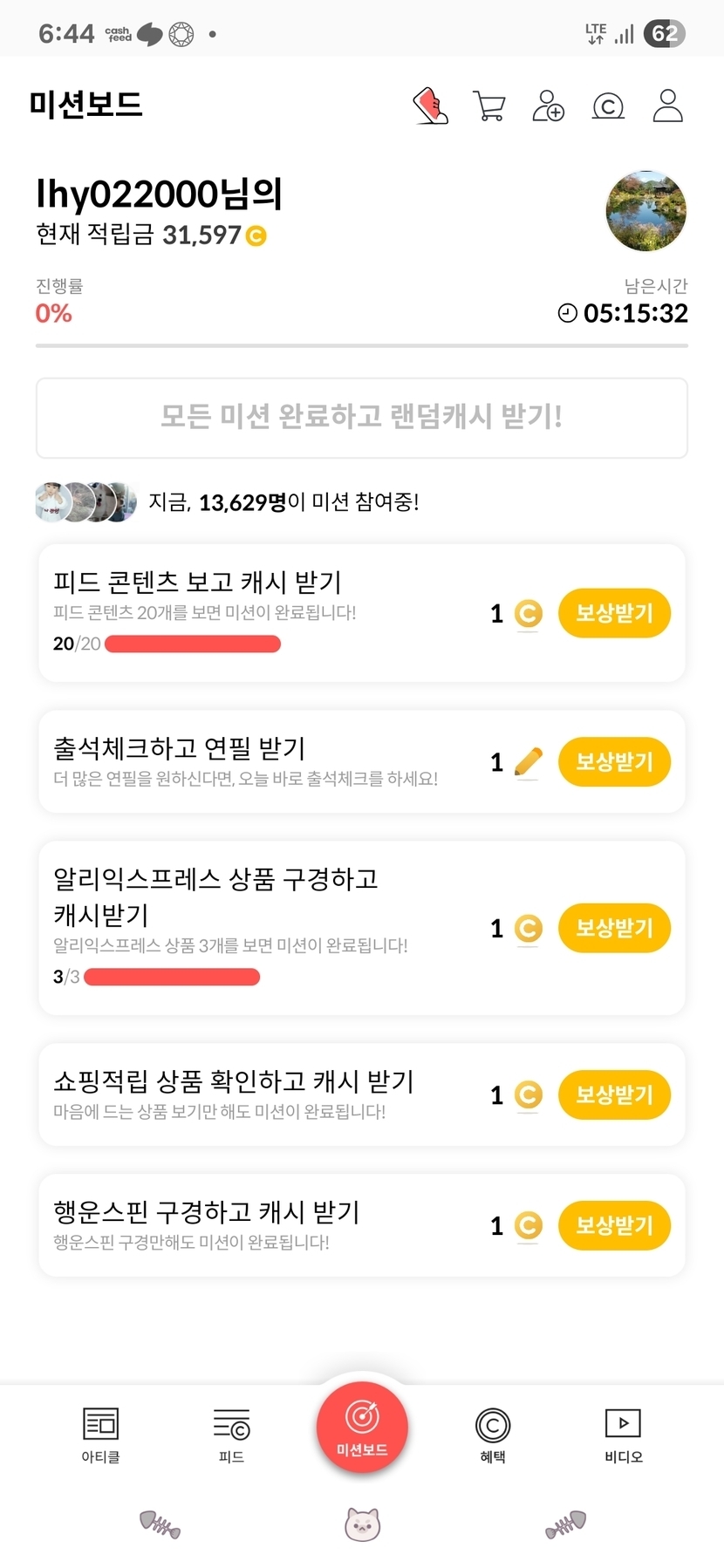Tap the red sneaker icon in header
Screen dimensions: 724x1568
pos(430,106)
